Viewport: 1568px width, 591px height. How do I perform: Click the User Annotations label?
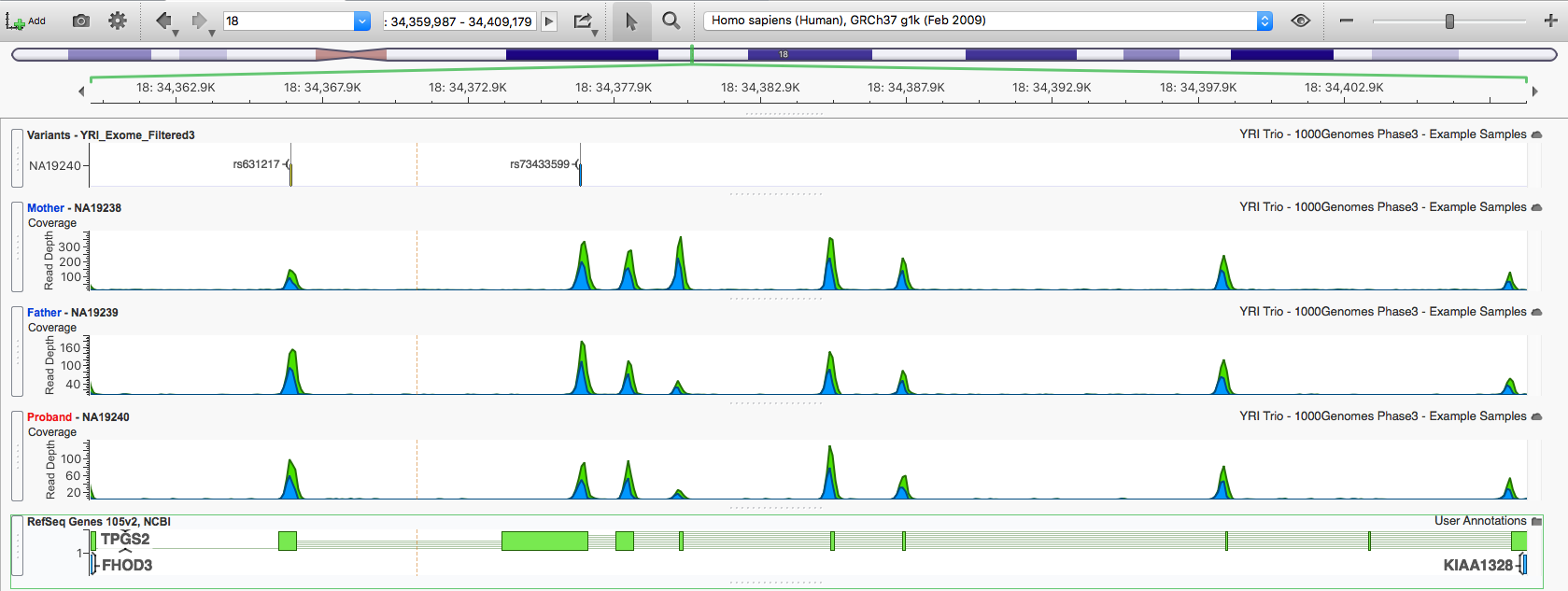click(1480, 521)
